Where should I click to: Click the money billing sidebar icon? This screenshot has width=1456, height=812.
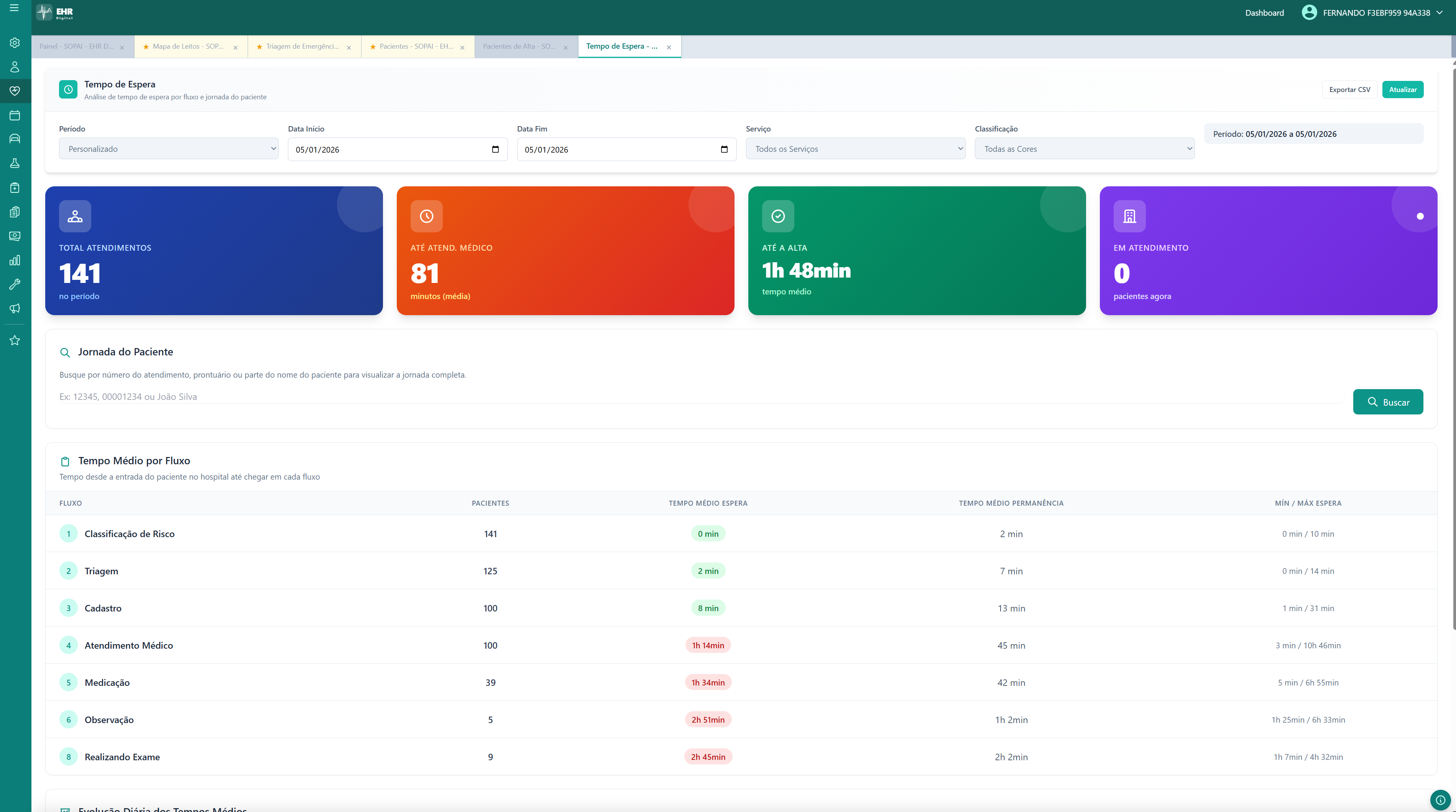tap(15, 236)
